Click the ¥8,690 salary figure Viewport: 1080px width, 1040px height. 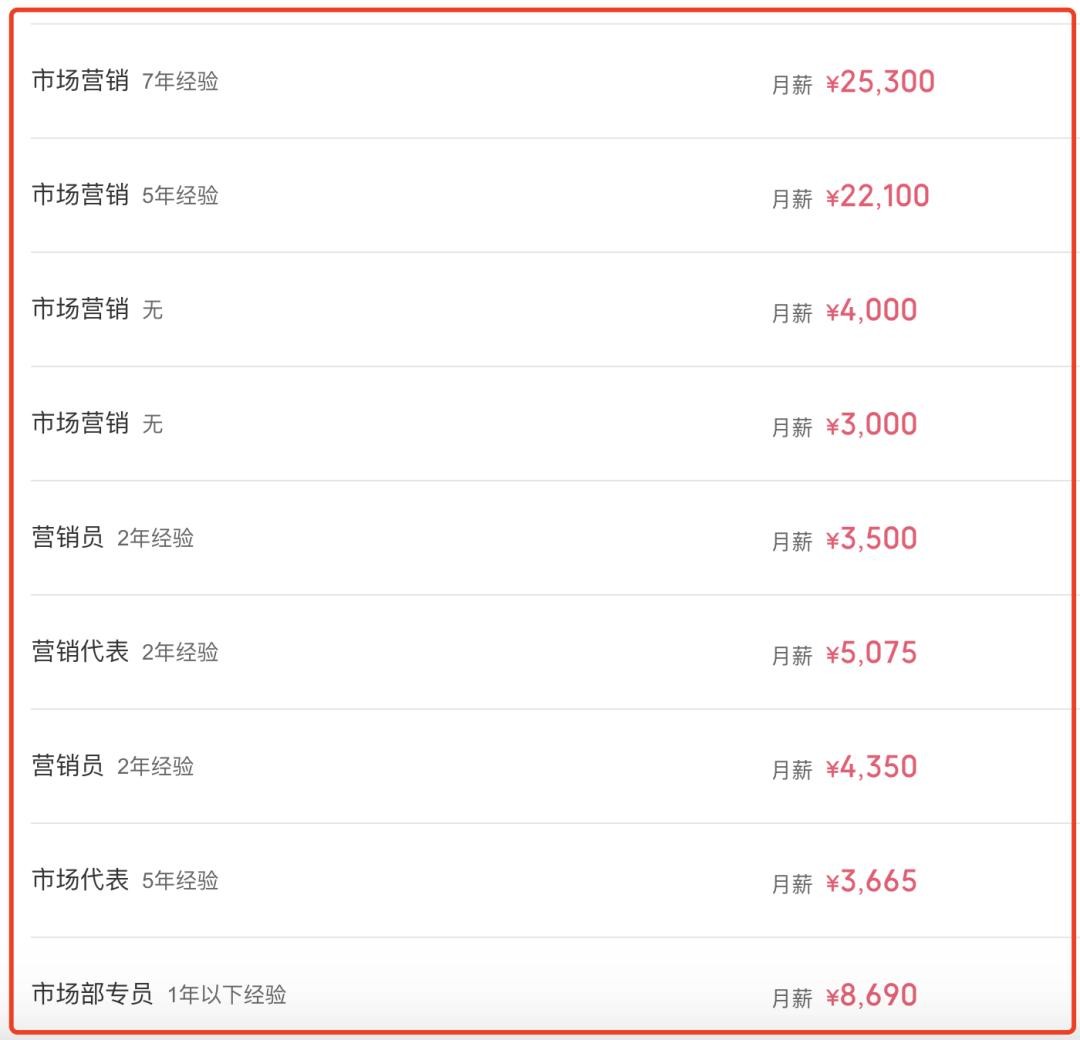point(871,995)
